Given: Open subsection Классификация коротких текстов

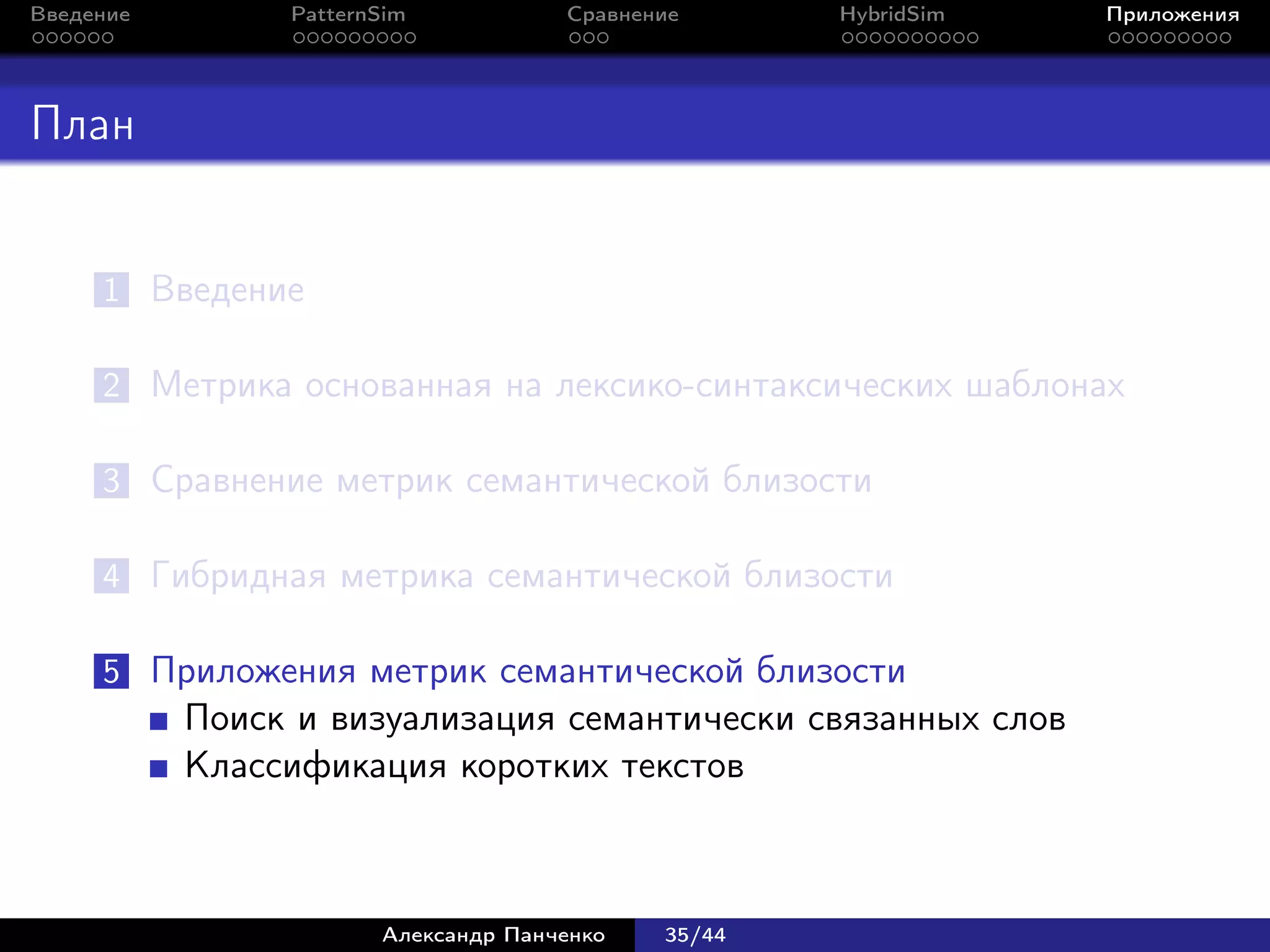Looking at the screenshot, I should click(464, 766).
